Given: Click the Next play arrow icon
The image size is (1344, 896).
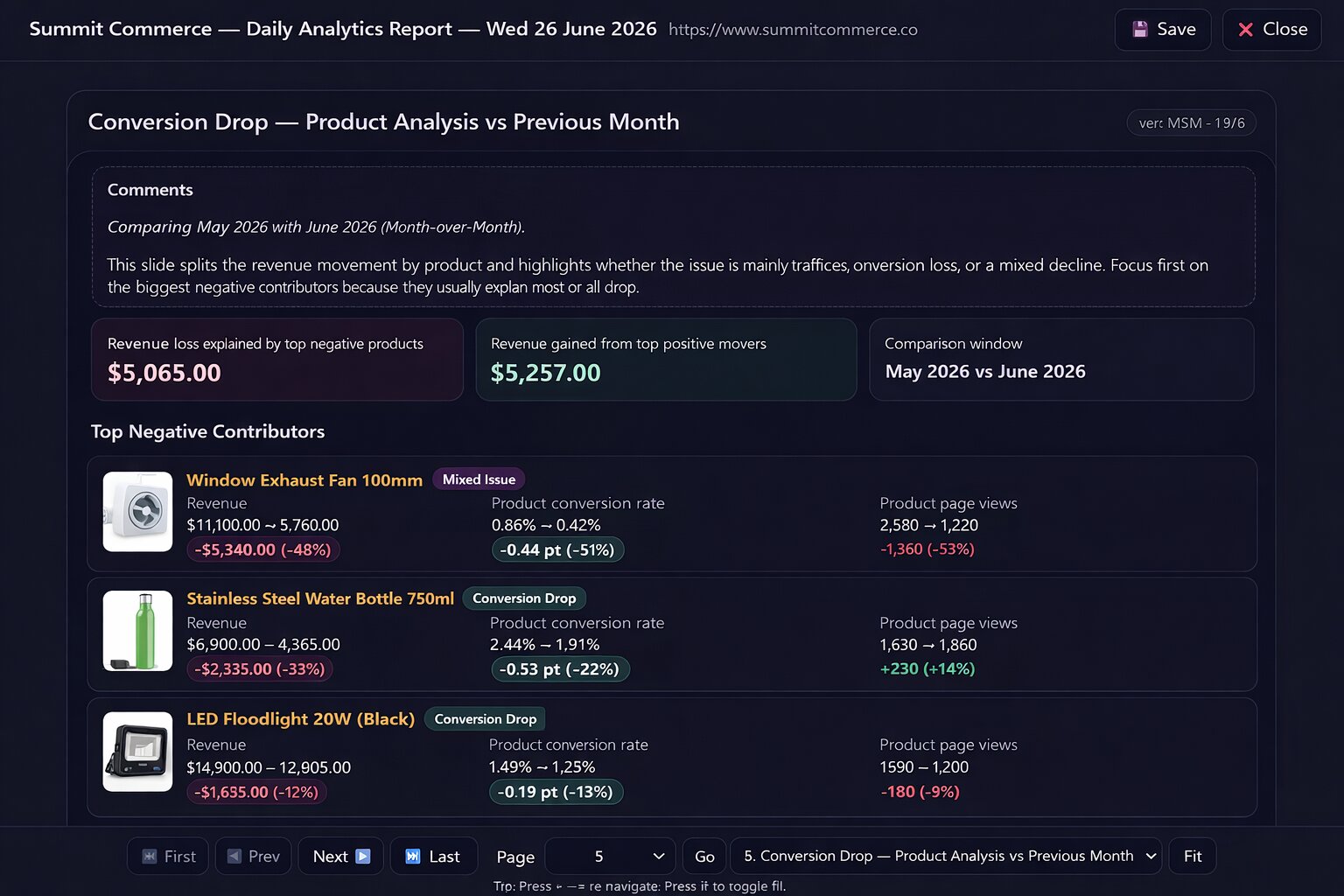Looking at the screenshot, I should pos(363,857).
